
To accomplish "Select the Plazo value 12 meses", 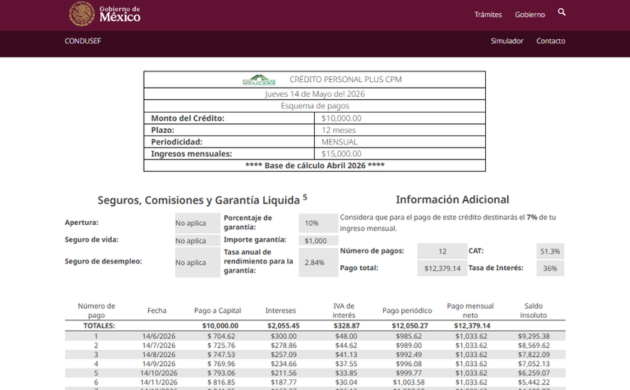I will (338, 130).
